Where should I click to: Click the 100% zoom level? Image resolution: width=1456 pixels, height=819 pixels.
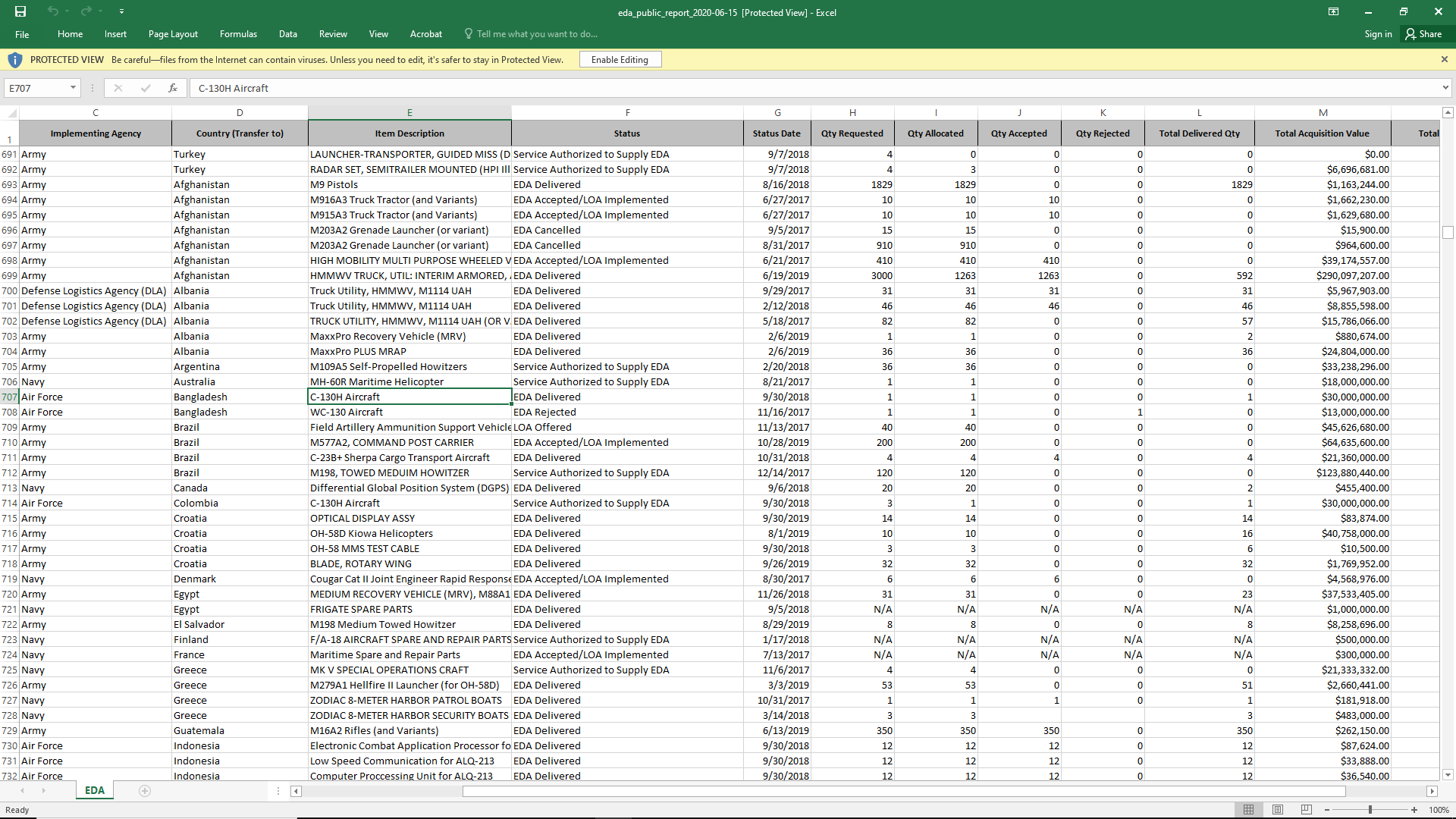(1439, 810)
